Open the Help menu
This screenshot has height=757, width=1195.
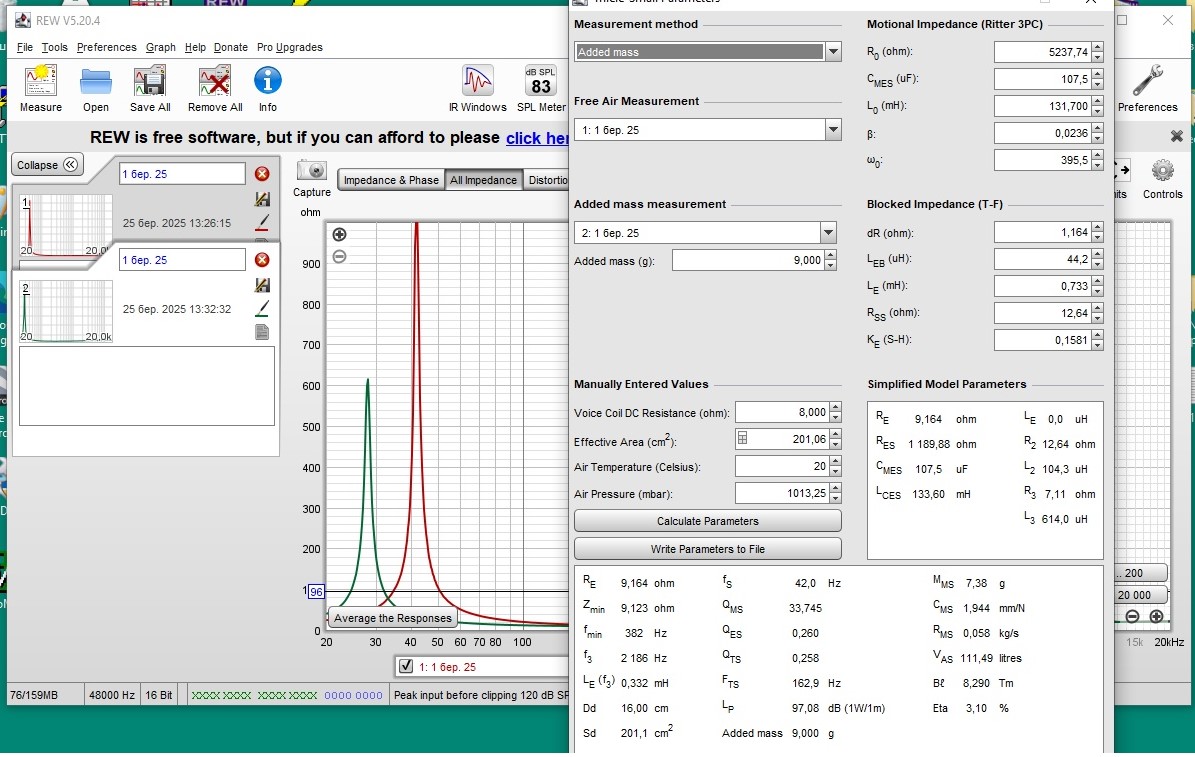pyautogui.click(x=195, y=47)
